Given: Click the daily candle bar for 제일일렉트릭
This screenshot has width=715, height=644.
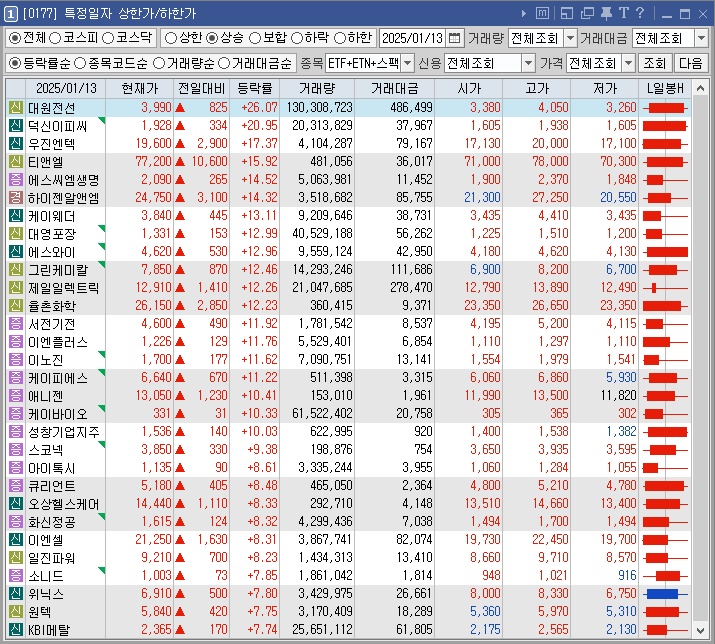Looking at the screenshot, I should click(665, 288).
